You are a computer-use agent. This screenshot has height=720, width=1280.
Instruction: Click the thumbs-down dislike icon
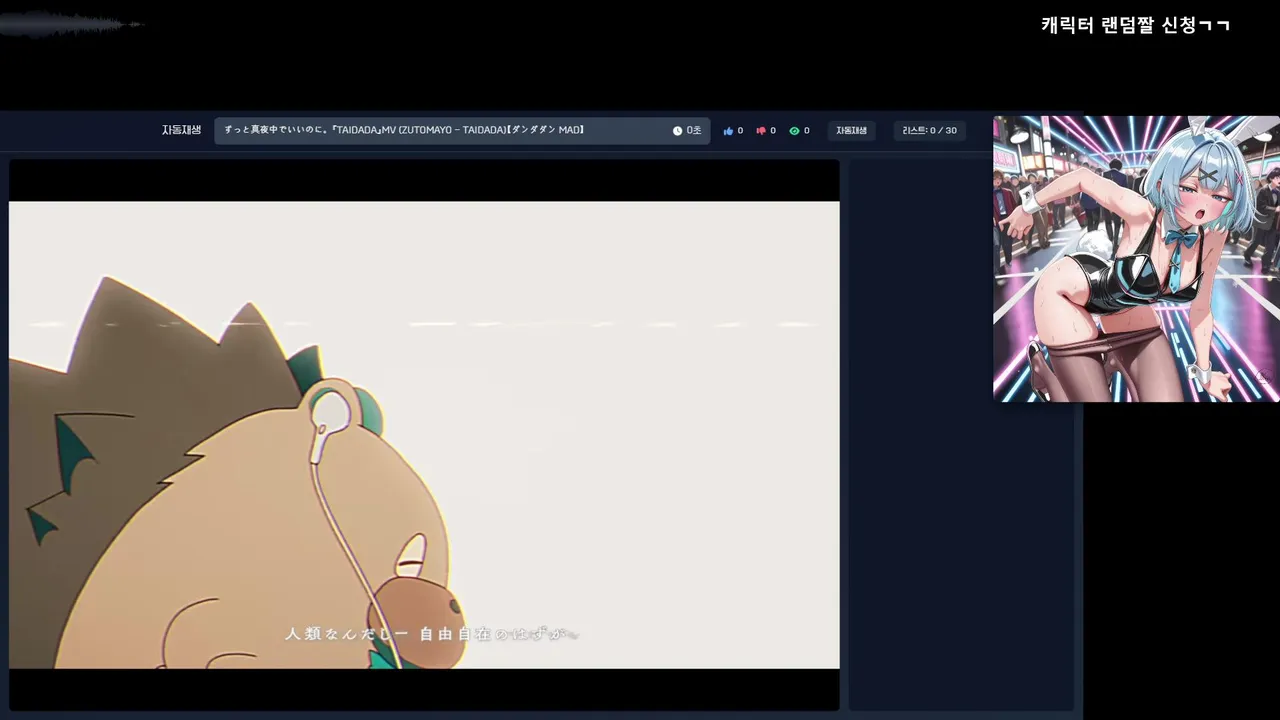pos(761,131)
